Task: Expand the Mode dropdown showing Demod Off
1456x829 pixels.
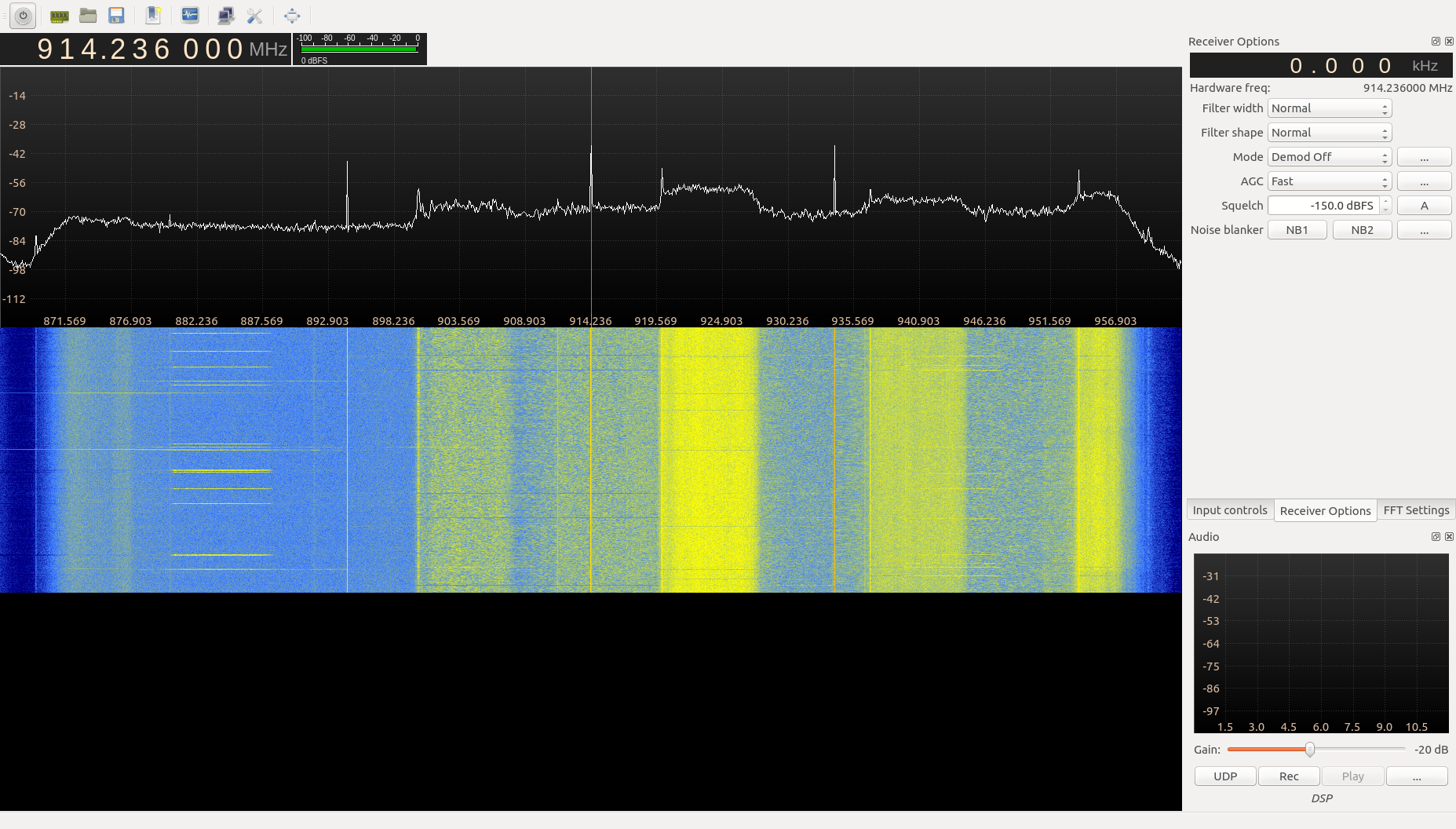Action: (1329, 157)
